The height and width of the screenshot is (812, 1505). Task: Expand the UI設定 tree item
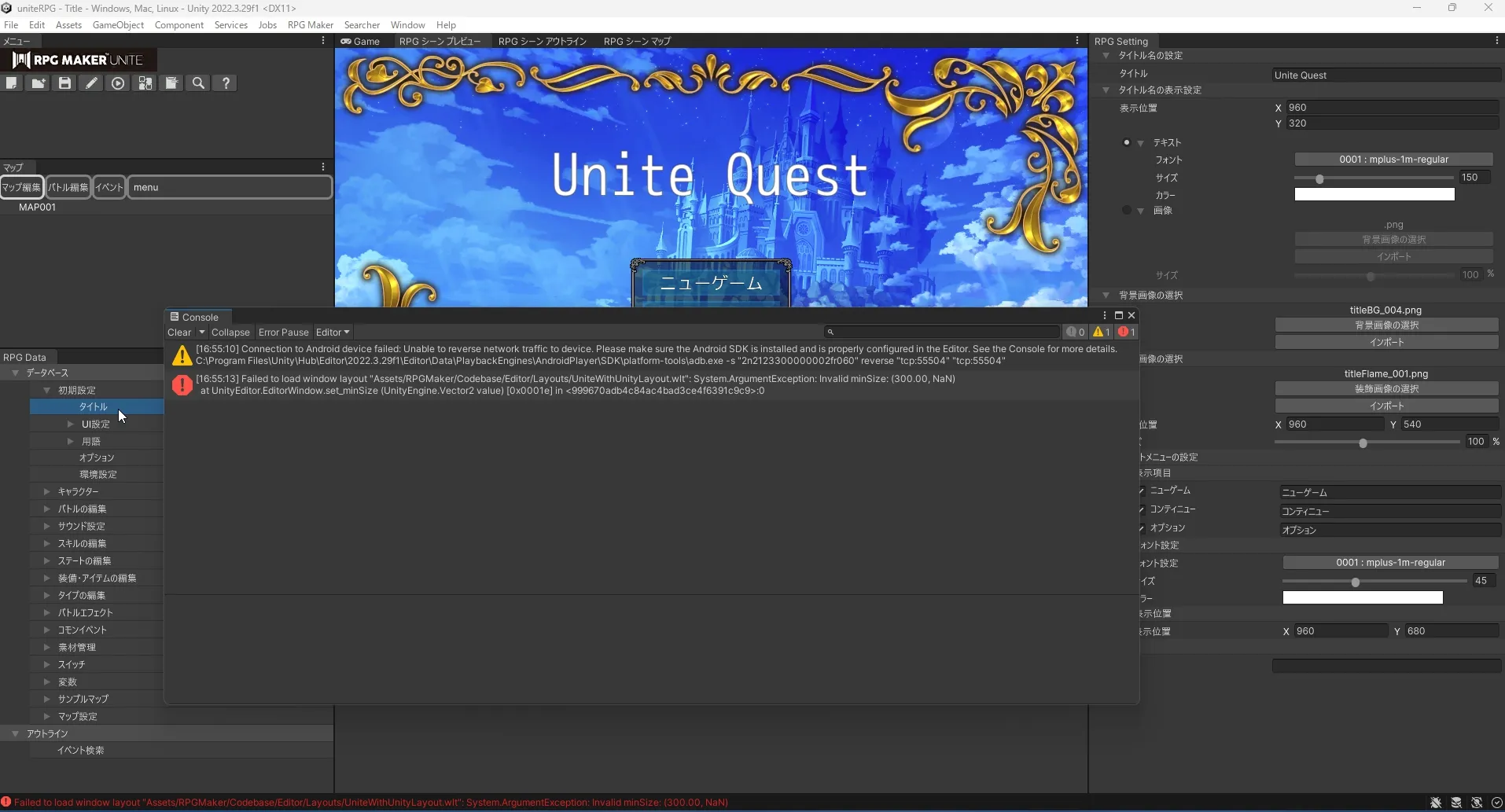71,424
